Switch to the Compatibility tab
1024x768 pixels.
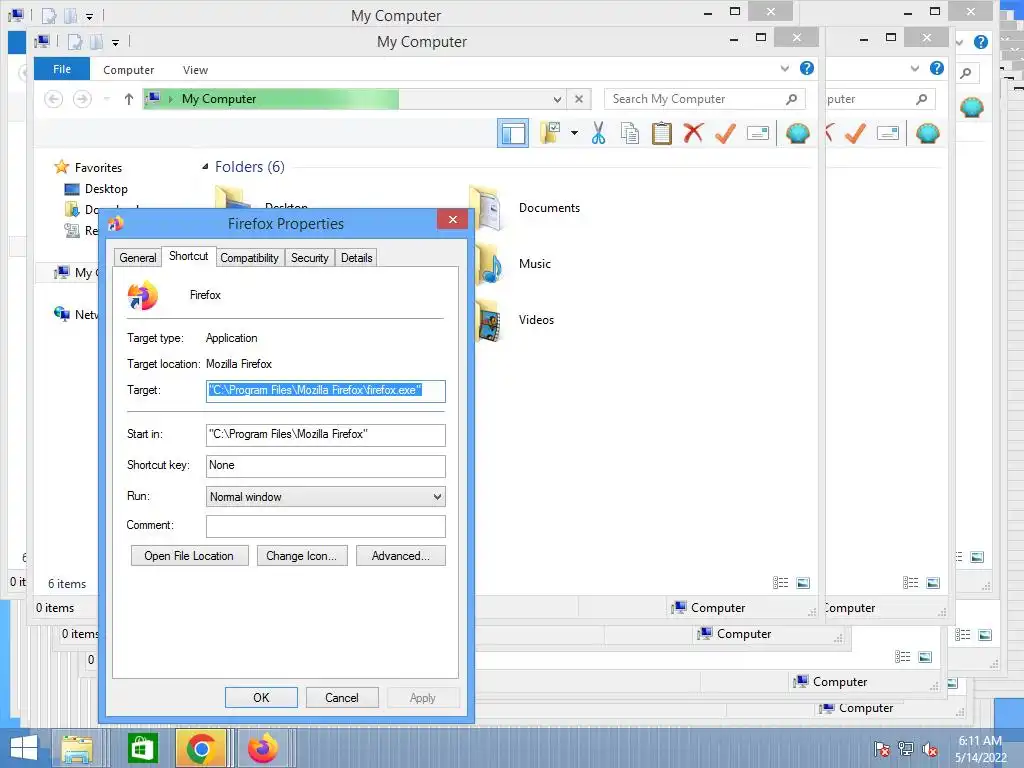coord(249,258)
